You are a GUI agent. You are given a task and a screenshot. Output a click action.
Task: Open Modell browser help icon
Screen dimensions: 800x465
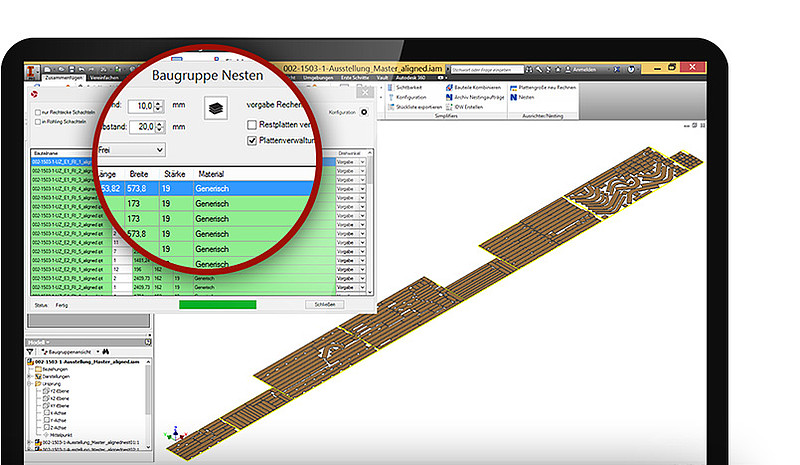coord(148,342)
